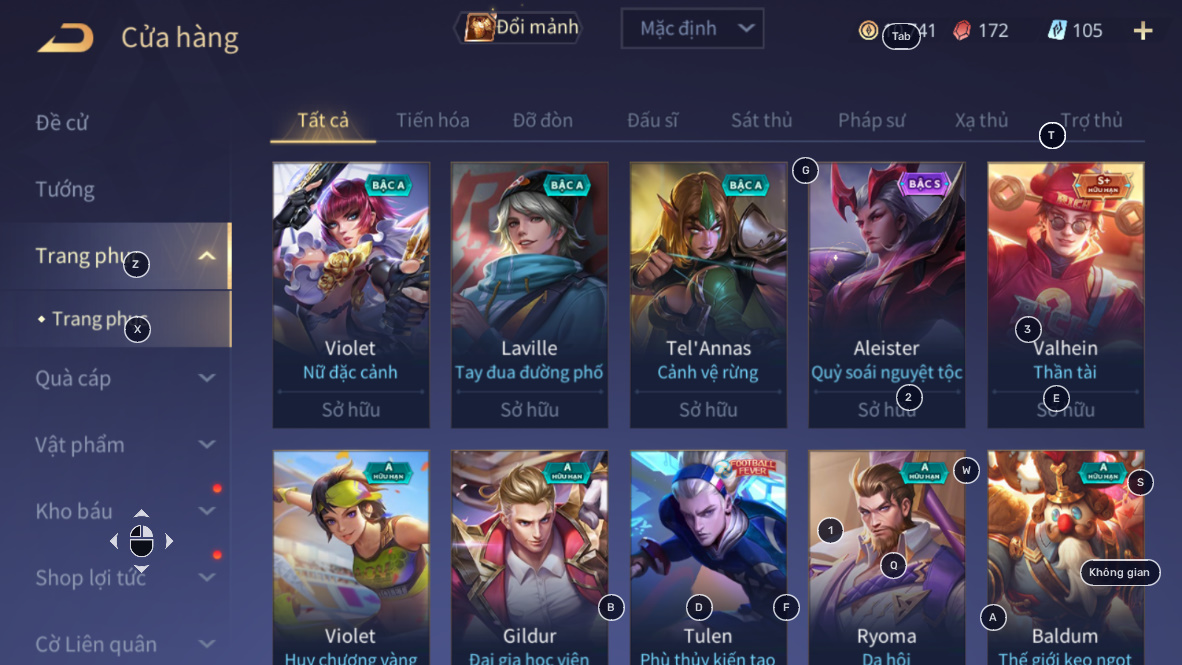Screen dimensions: 1182x665
Task: Click the gold coin currency icon
Action: [868, 30]
